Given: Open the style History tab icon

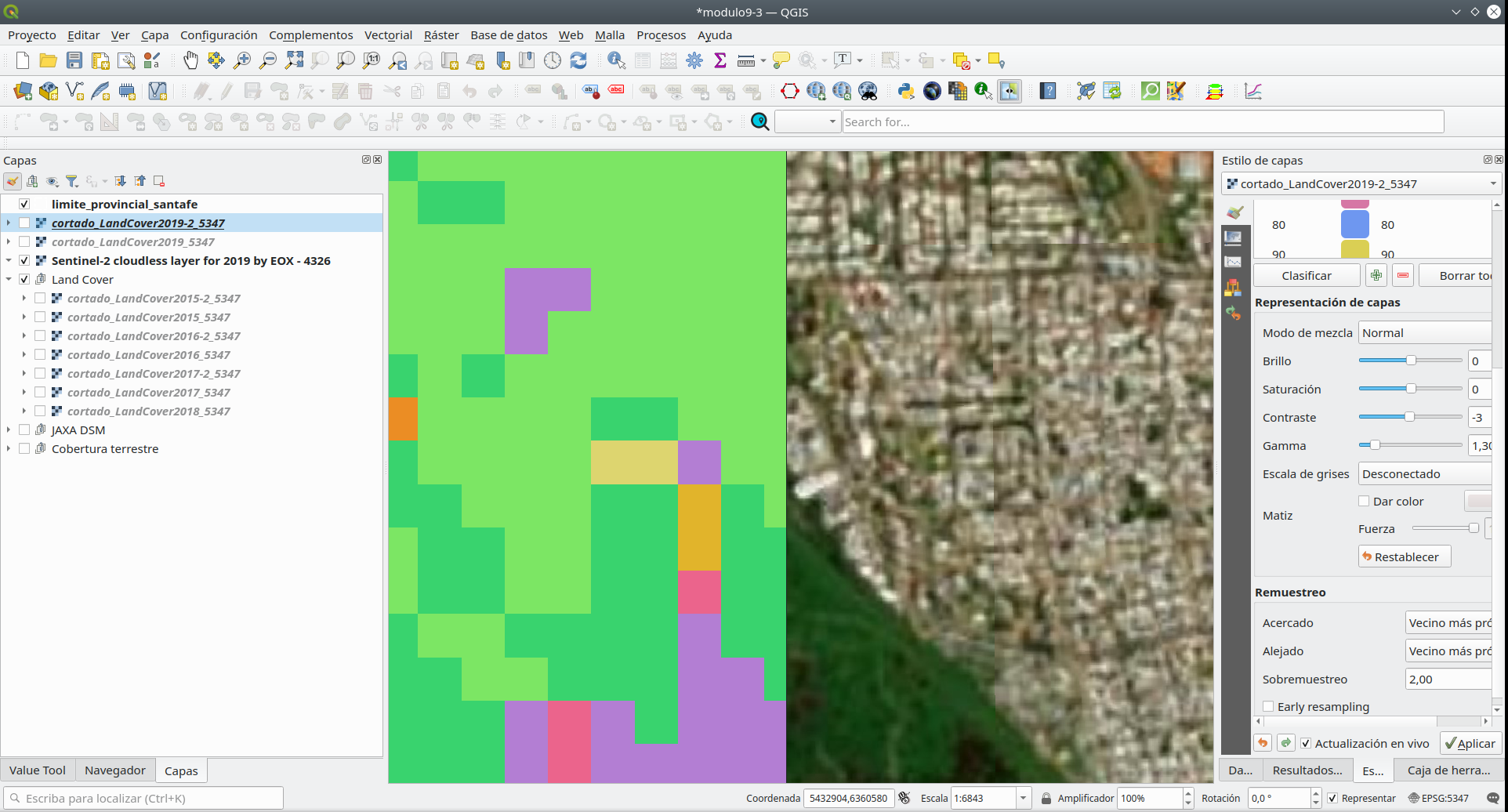Looking at the screenshot, I should (x=1233, y=313).
